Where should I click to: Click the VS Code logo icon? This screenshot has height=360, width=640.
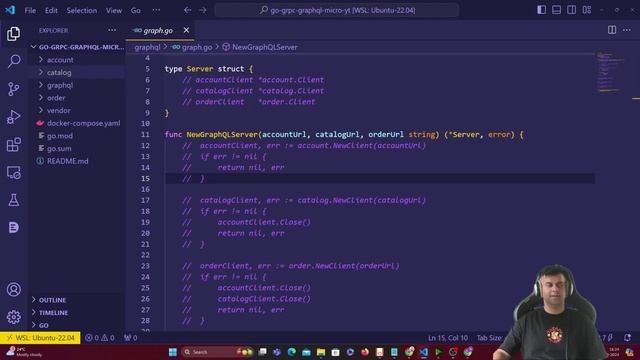(10, 10)
